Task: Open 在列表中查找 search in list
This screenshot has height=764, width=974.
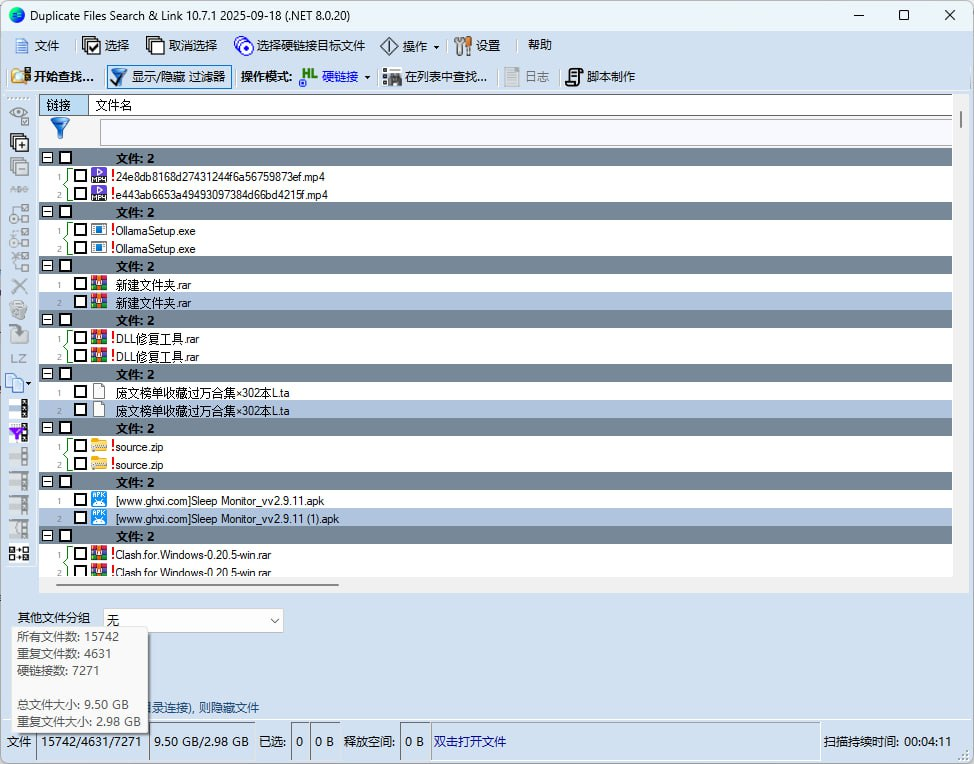Action: pos(435,77)
